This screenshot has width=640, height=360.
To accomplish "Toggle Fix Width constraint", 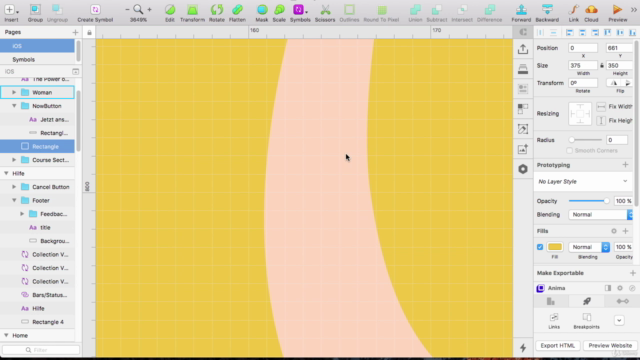I will coord(601,107).
